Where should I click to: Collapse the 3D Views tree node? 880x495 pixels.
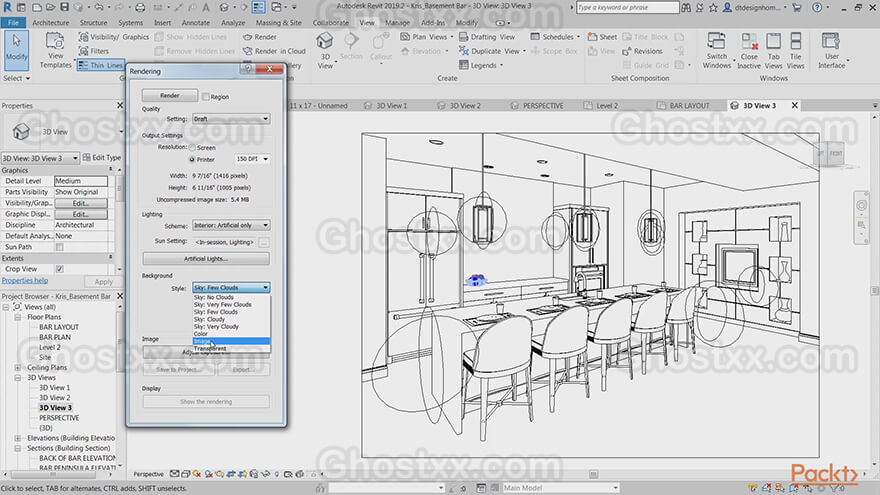tap(18, 378)
